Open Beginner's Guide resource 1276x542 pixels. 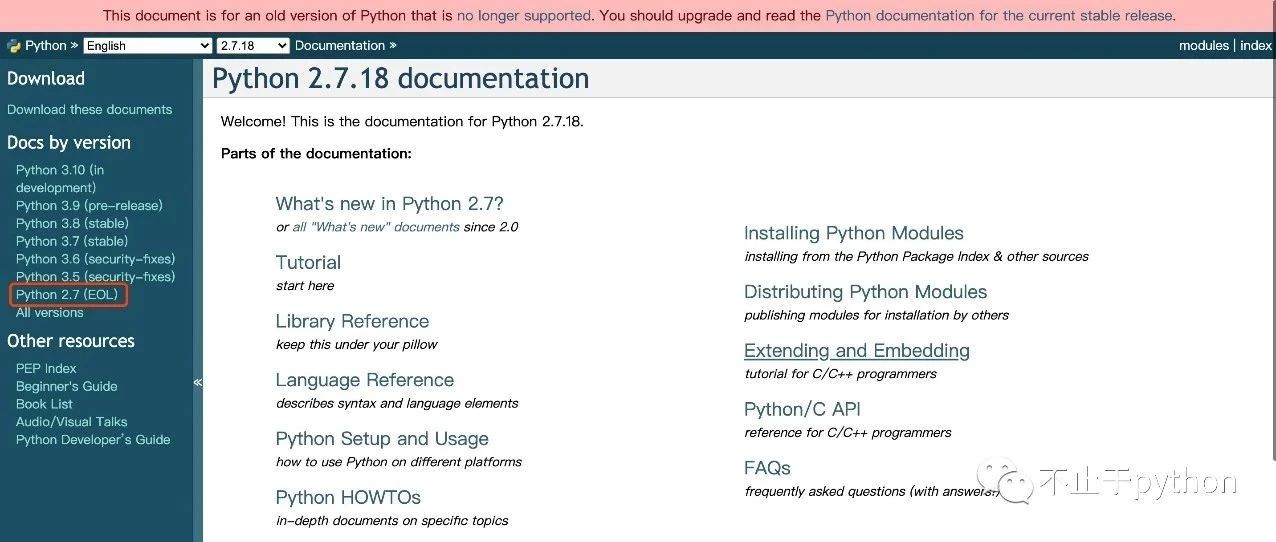click(67, 387)
